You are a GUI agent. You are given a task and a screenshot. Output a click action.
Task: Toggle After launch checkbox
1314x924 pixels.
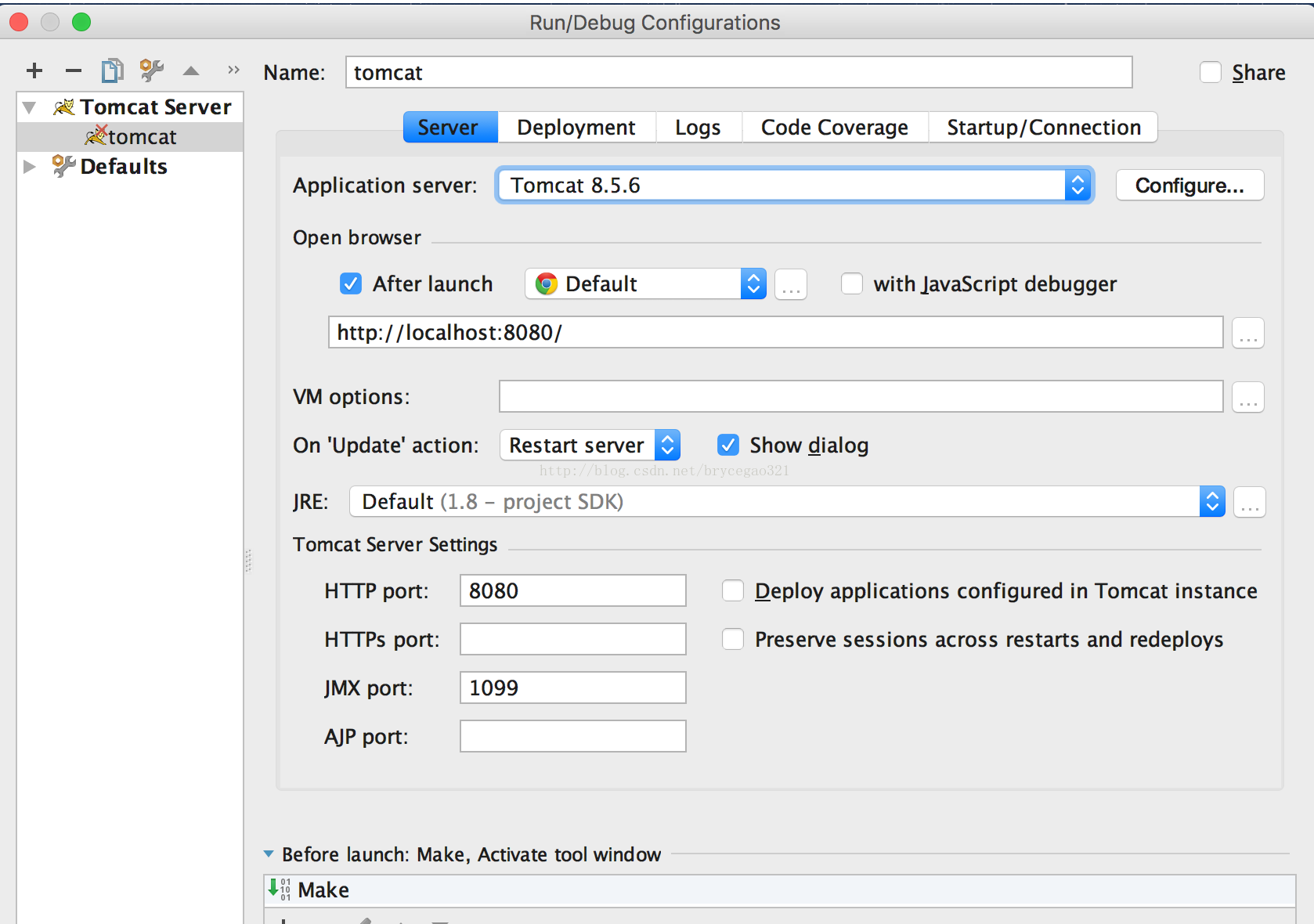pyautogui.click(x=351, y=283)
